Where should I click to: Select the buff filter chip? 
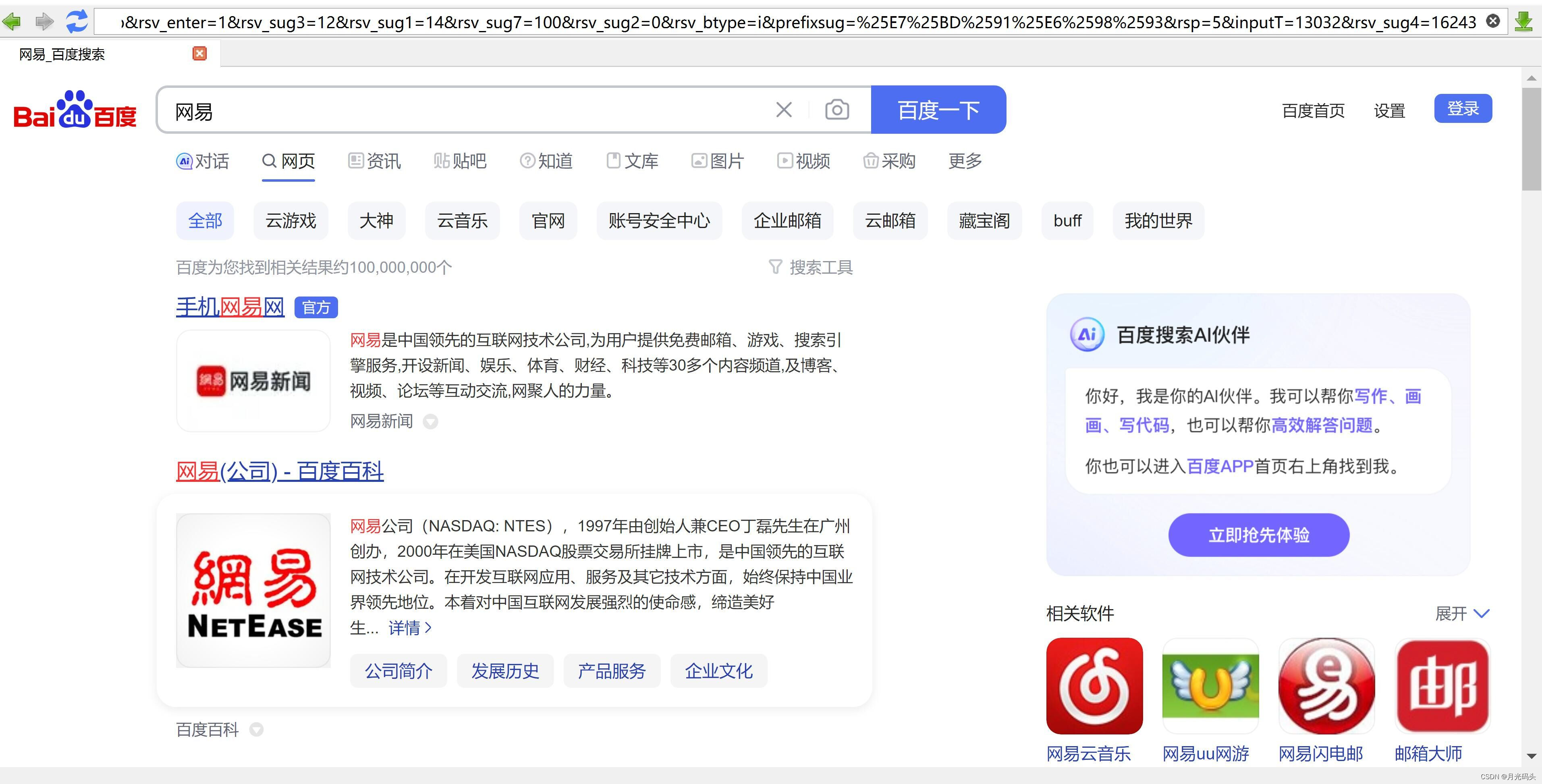click(x=1067, y=221)
